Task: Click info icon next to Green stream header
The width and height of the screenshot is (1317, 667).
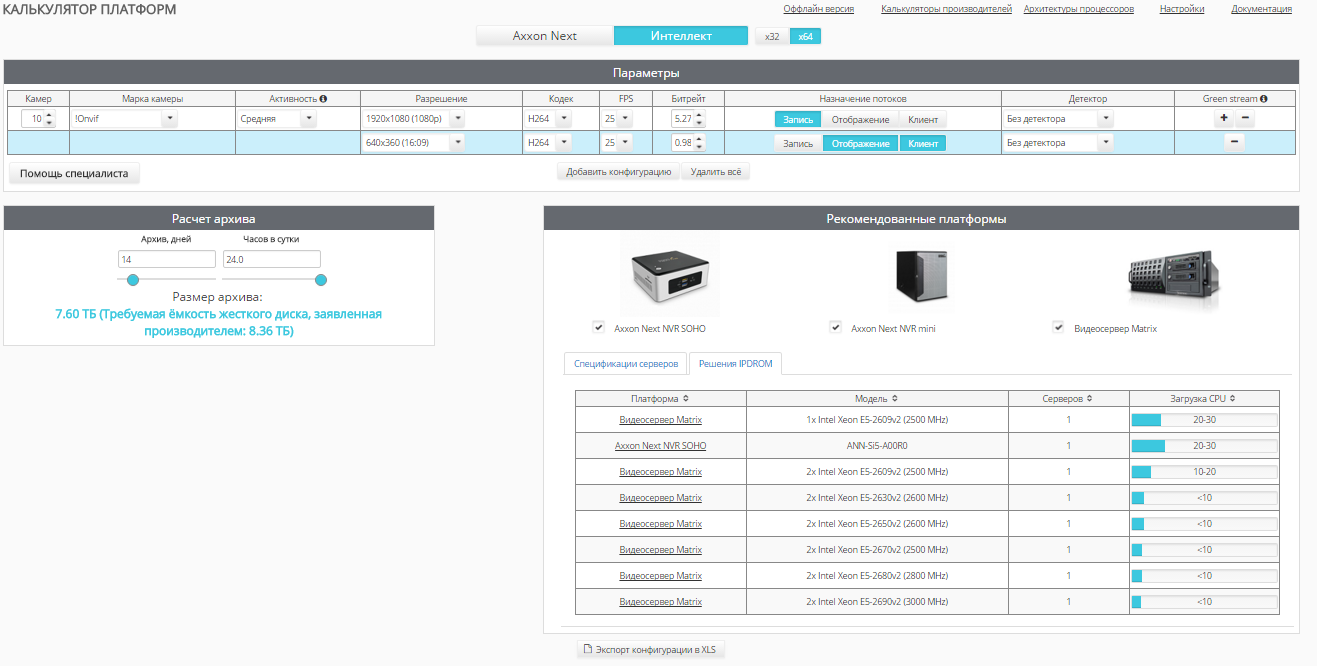Action: tap(1264, 99)
